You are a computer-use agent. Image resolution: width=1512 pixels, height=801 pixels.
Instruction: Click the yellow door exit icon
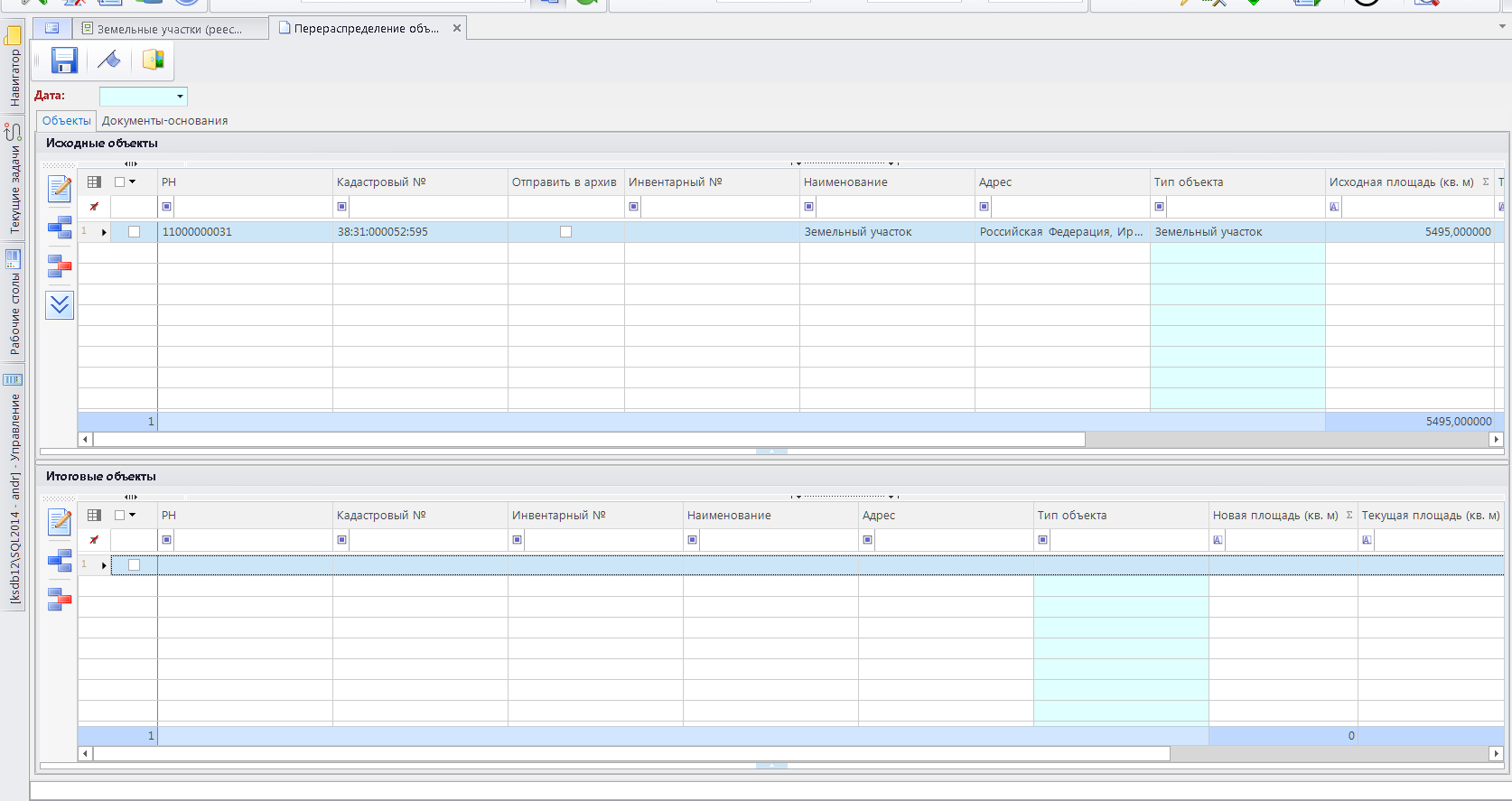click(154, 61)
